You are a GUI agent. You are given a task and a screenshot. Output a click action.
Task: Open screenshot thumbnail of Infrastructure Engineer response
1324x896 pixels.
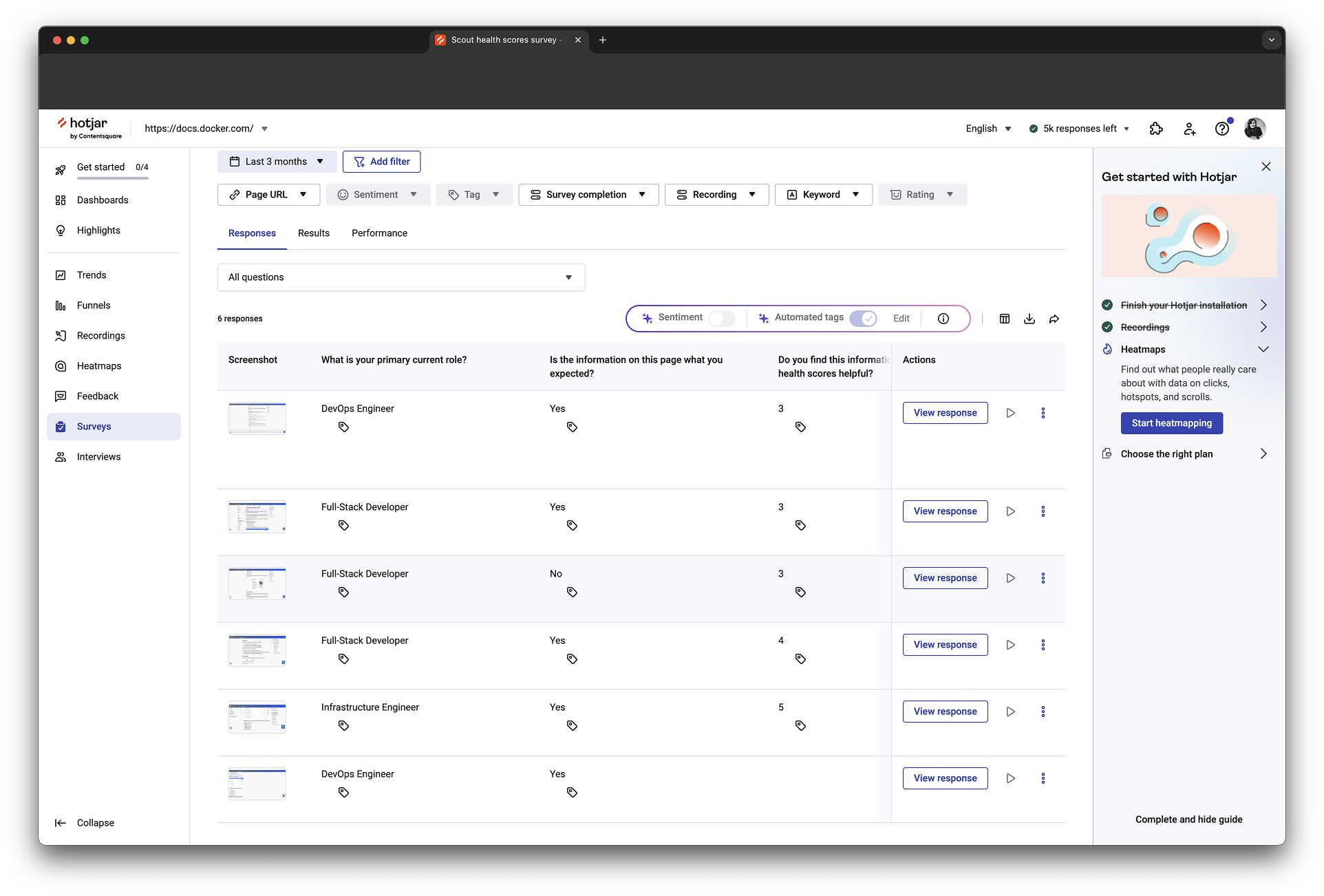point(257,717)
